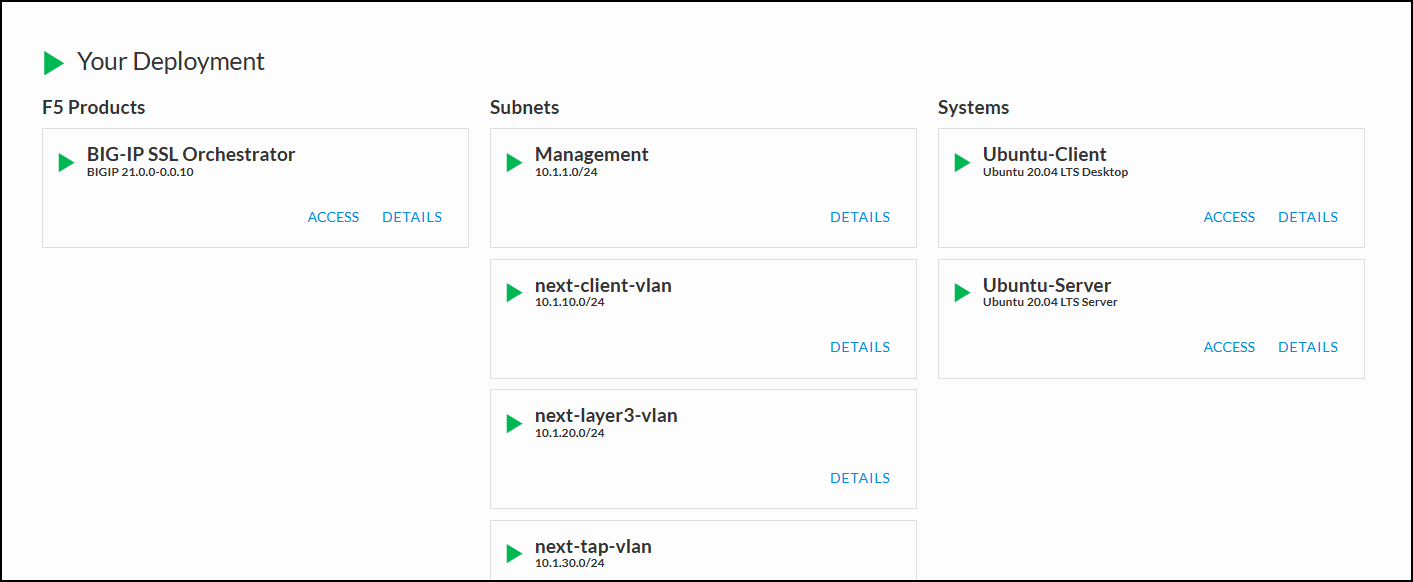Click the 10.1.30.0/24 subnet address

click(570, 563)
